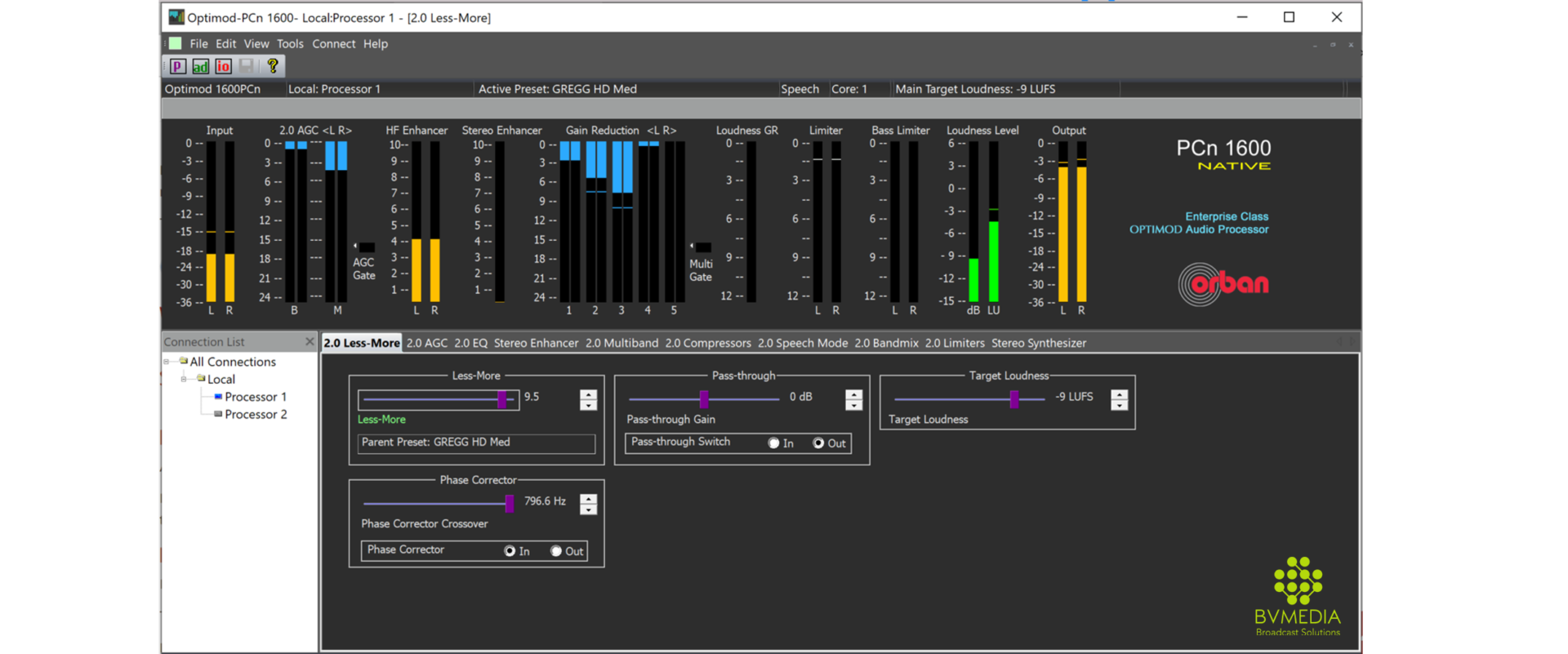This screenshot has width=1568, height=654.
Task: Click the 'Speech' status indicator
Action: click(800, 89)
